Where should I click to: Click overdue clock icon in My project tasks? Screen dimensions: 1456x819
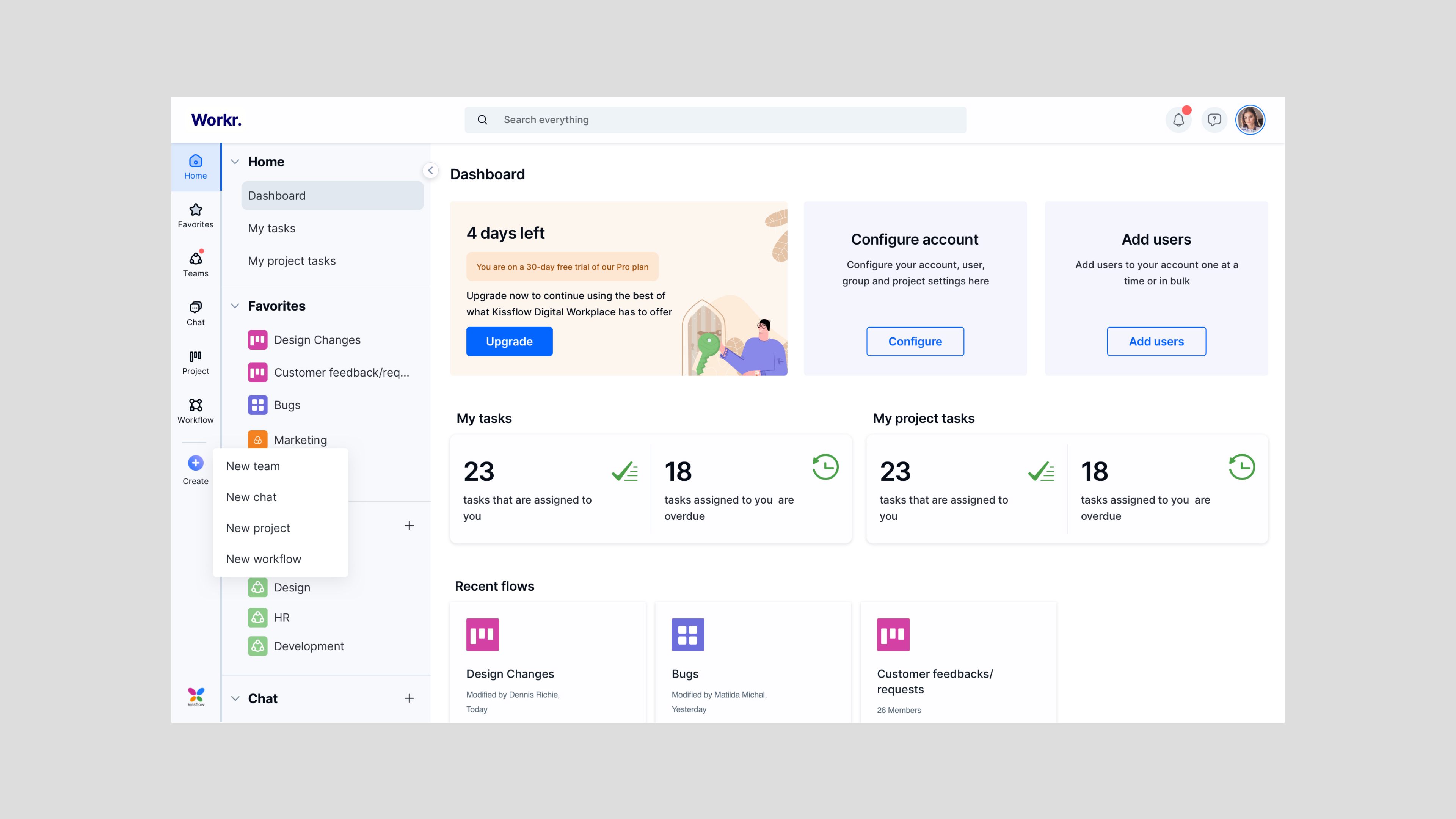pos(1242,468)
